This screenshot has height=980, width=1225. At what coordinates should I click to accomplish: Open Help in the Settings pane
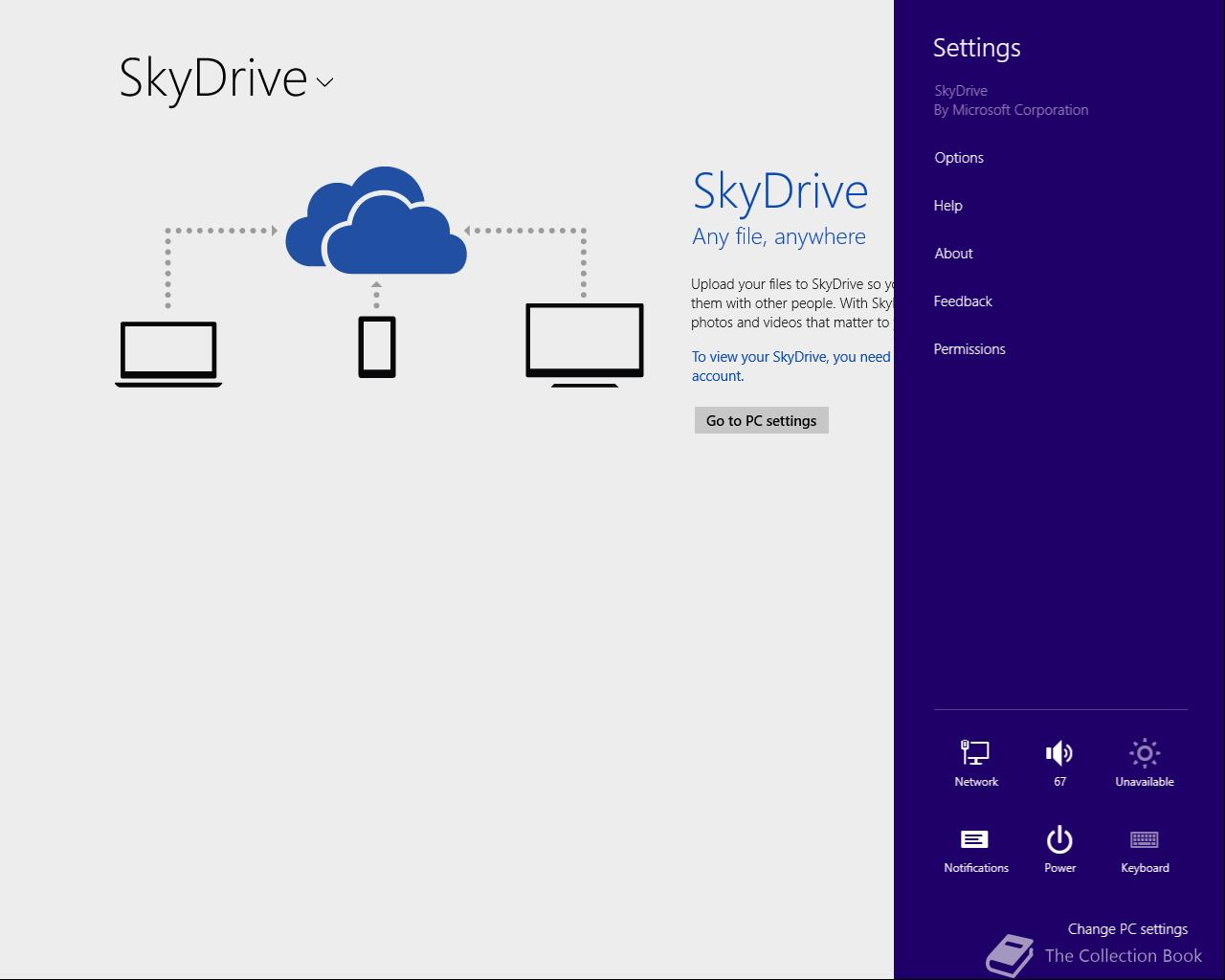pos(948,206)
